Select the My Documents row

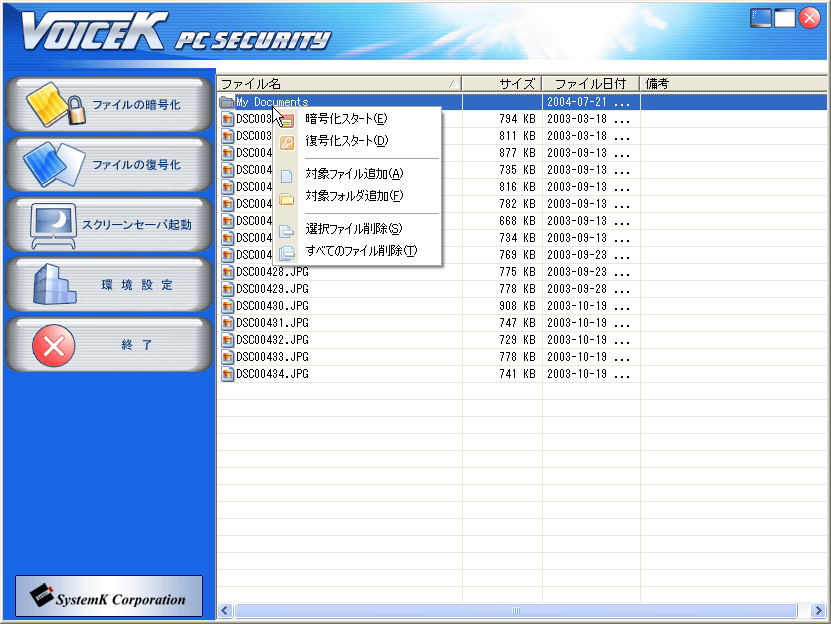[x=522, y=102]
